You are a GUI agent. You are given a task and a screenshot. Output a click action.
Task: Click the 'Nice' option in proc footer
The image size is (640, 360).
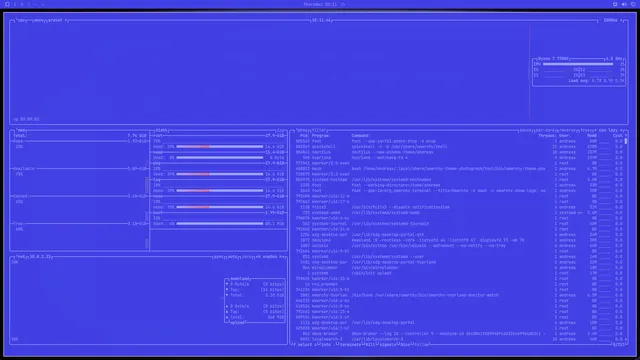pos(405,345)
